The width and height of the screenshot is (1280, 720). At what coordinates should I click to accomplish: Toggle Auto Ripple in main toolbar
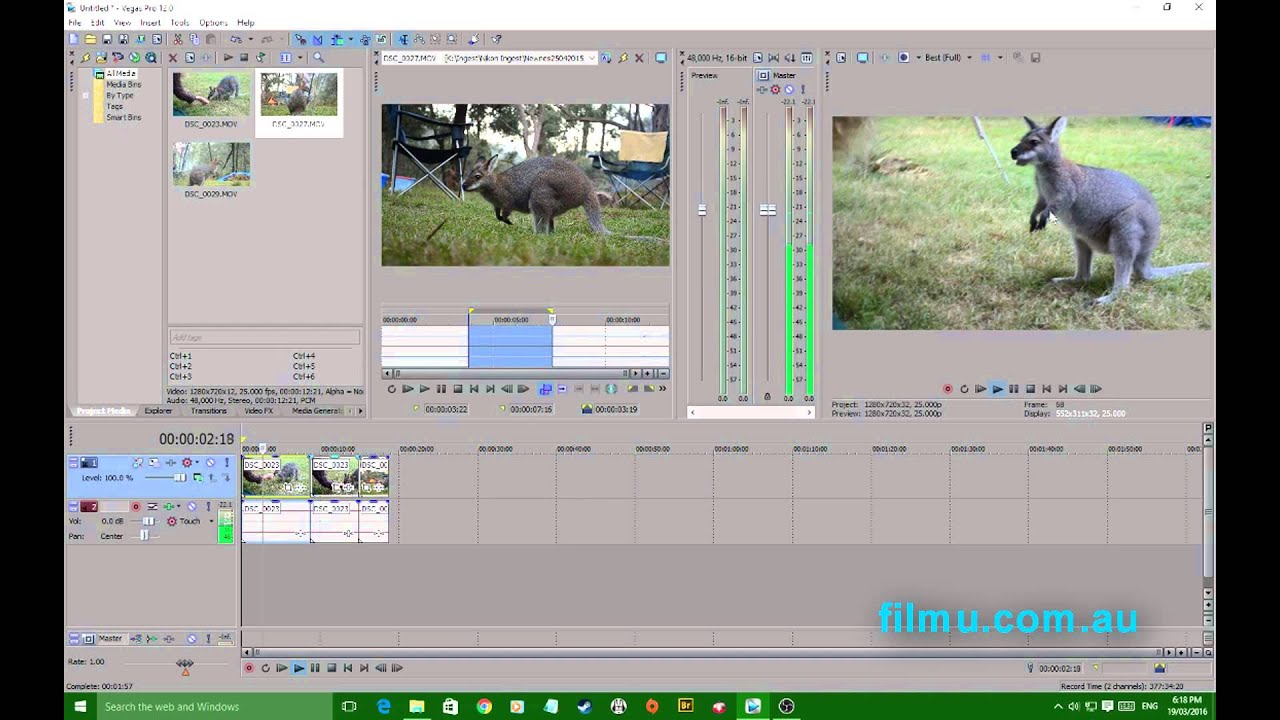337,39
